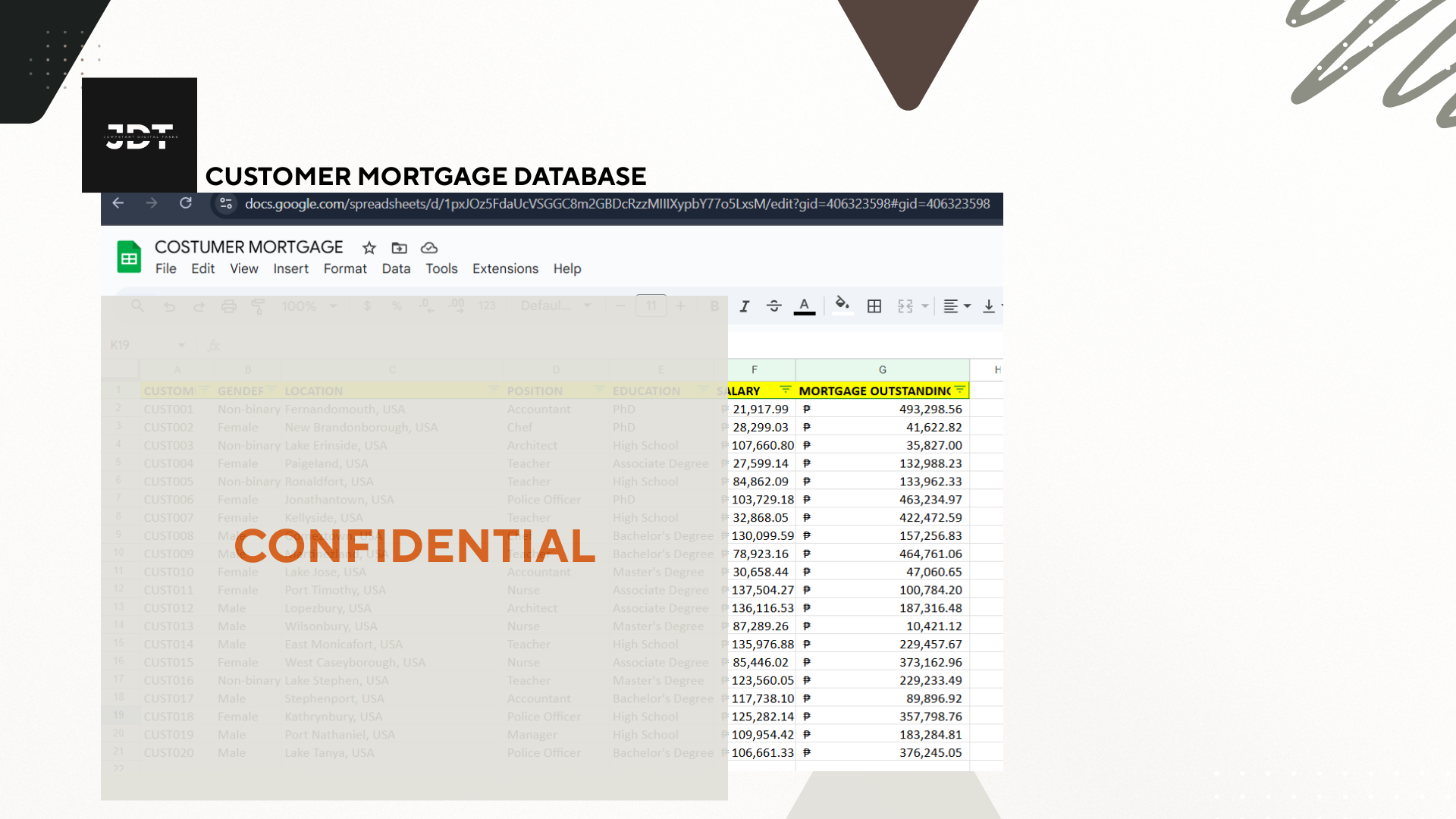Open the text color picker
Screen dimensions: 1456x819
tap(804, 306)
